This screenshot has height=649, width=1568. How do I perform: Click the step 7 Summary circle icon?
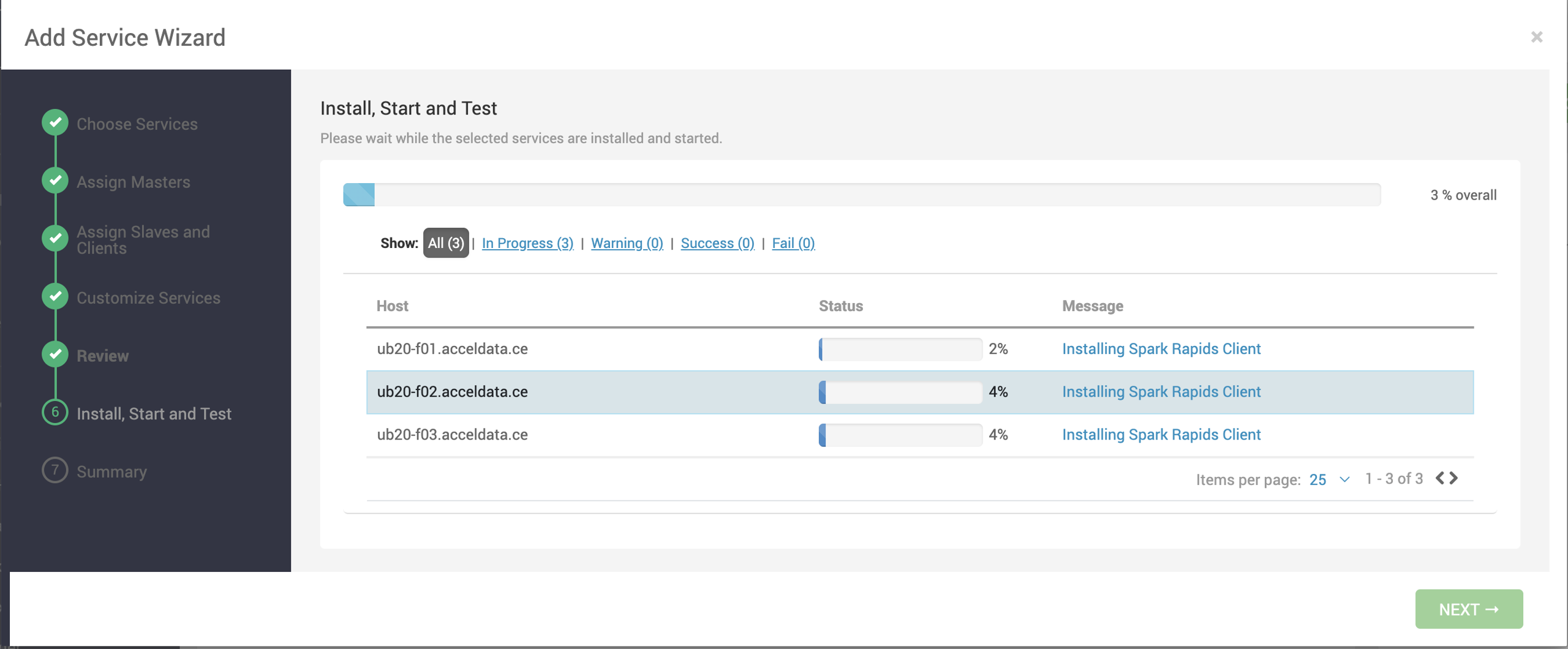55,470
